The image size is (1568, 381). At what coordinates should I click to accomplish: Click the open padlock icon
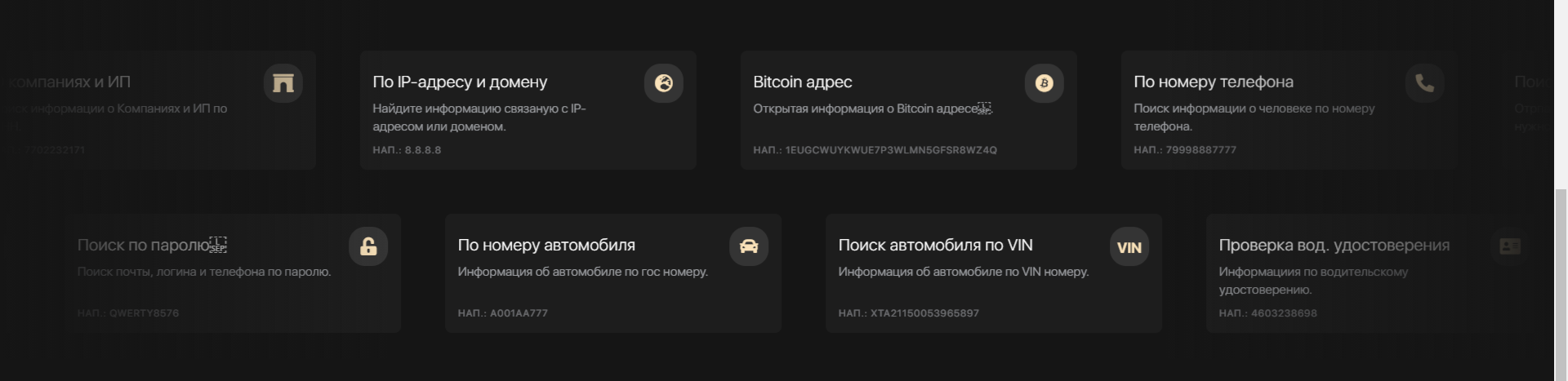coord(368,246)
